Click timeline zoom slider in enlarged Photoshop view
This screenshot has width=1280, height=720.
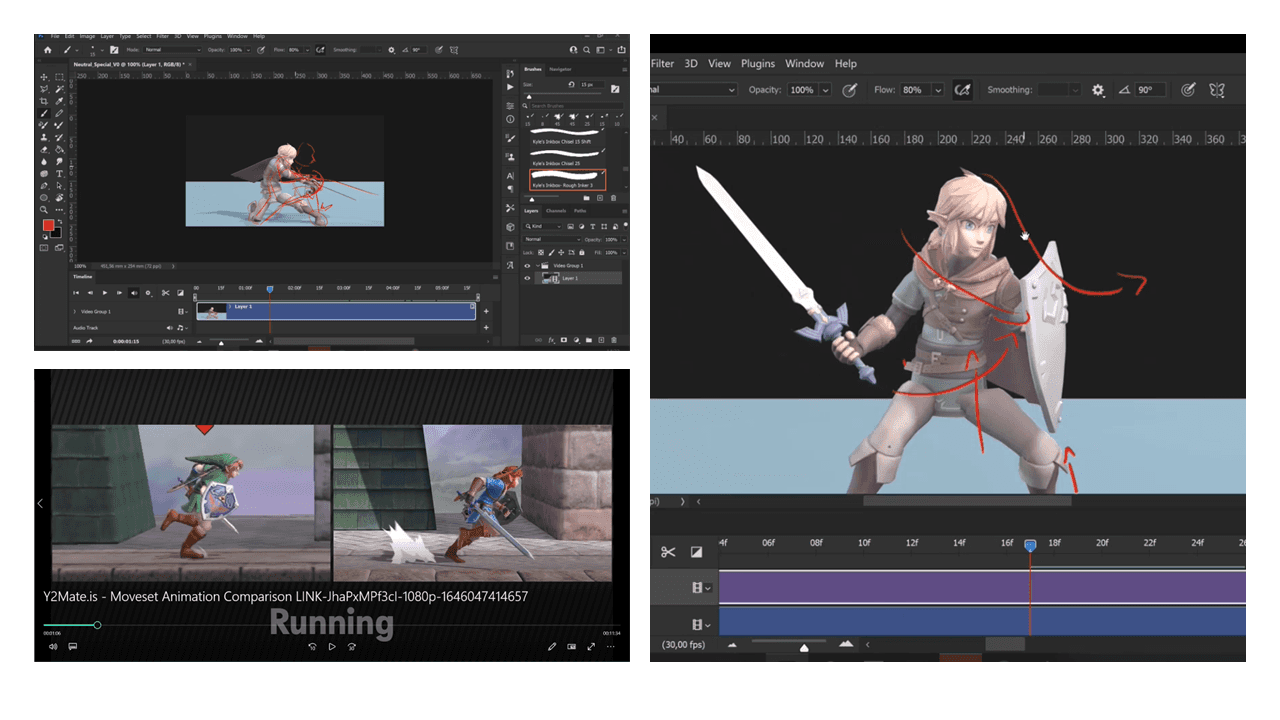(805, 648)
